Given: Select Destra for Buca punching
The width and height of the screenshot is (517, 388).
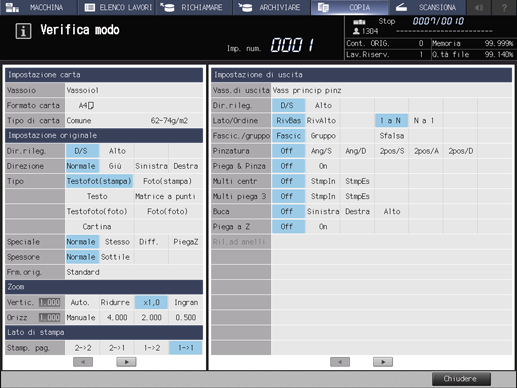Looking at the screenshot, I should click(357, 211).
